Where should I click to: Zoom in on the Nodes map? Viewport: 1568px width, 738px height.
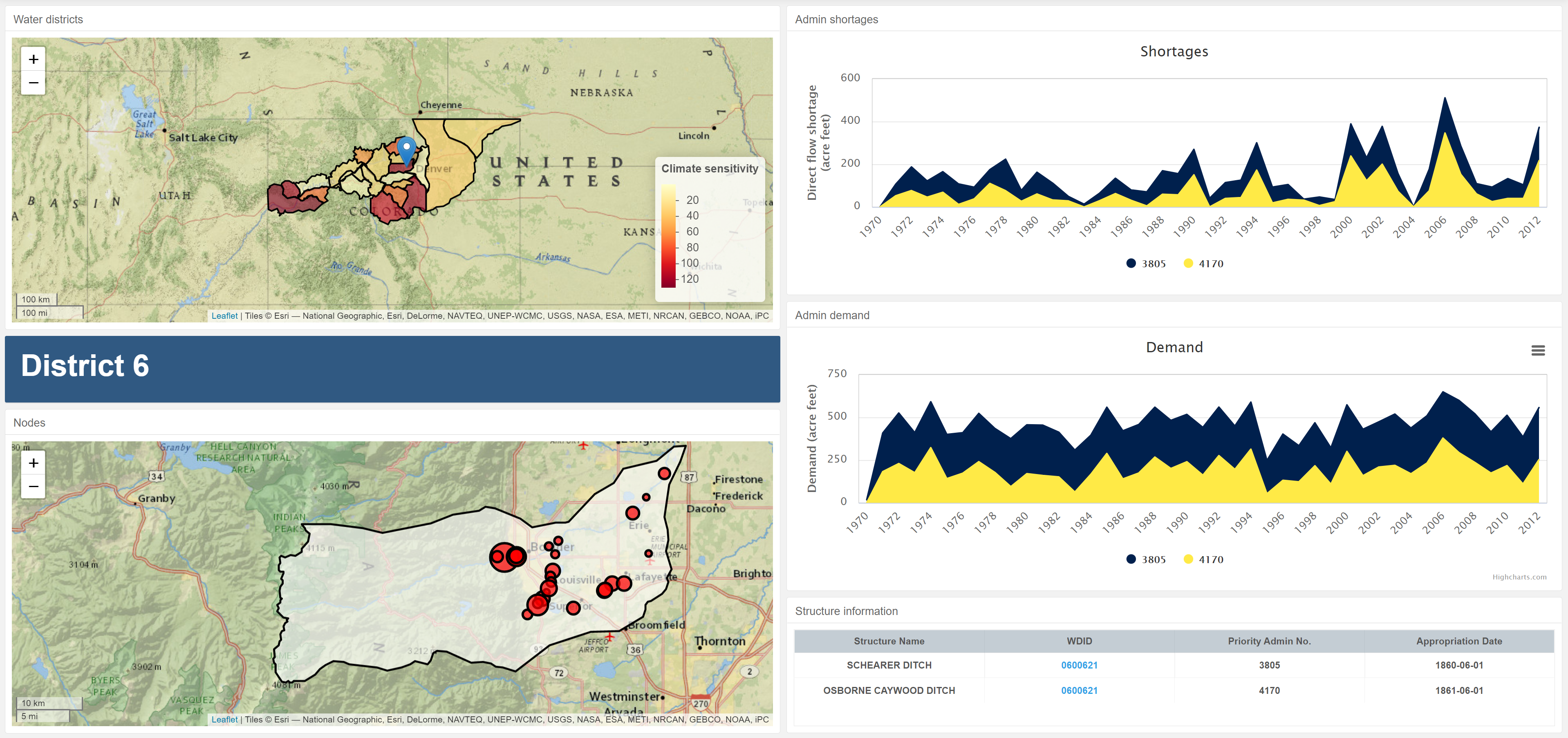pyautogui.click(x=34, y=463)
